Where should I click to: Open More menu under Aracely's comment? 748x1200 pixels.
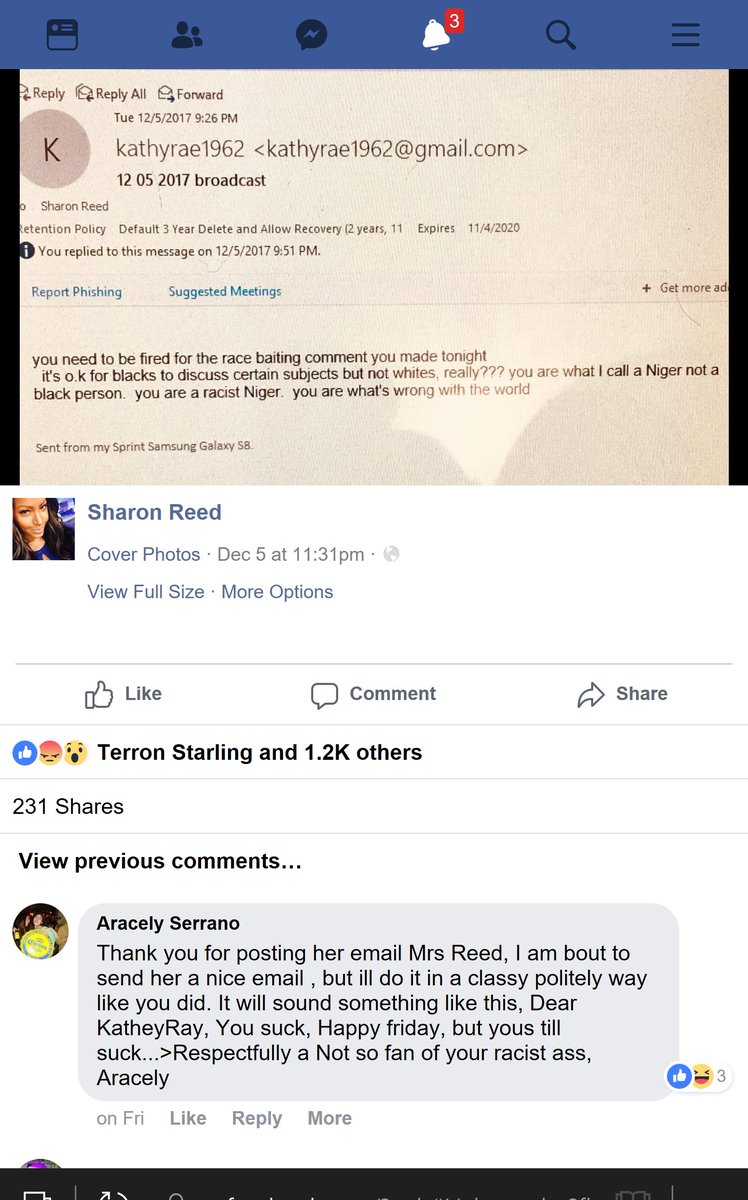[x=330, y=1118]
